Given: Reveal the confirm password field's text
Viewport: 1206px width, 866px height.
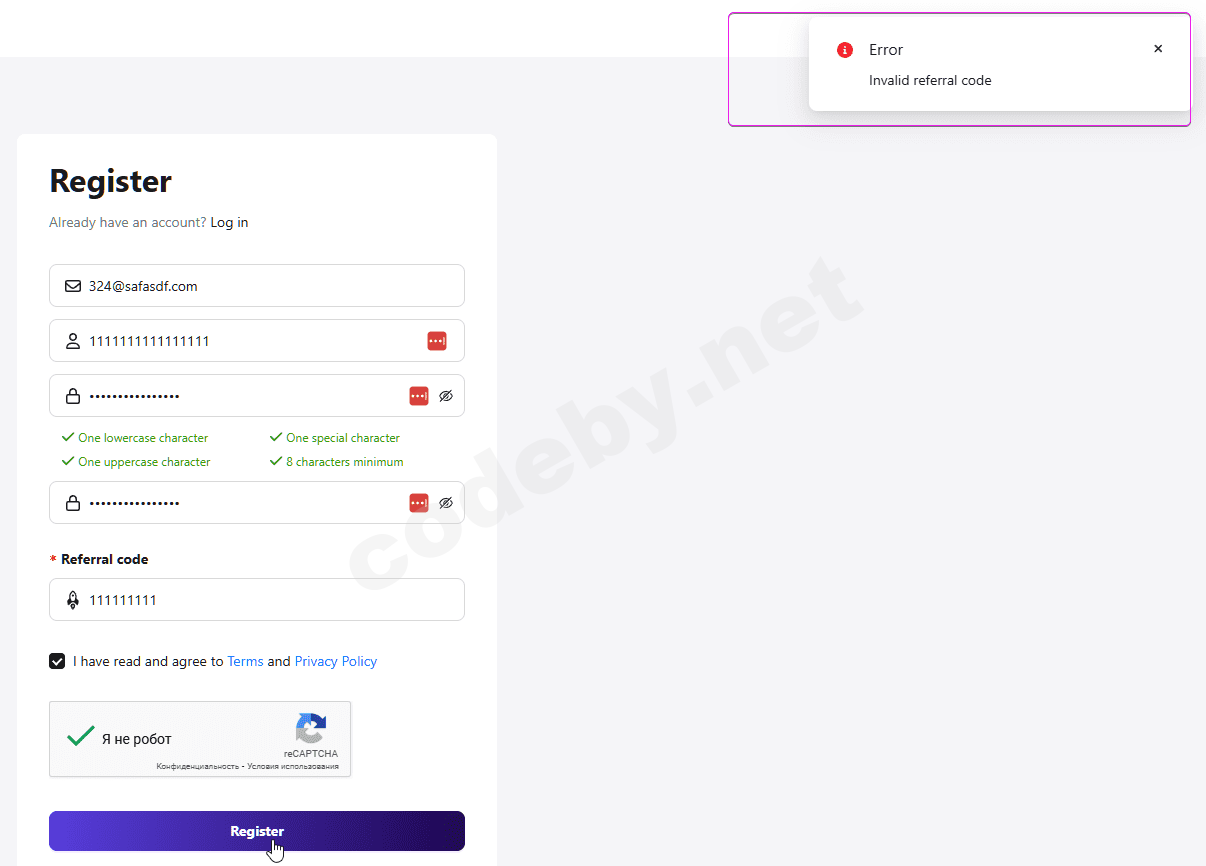Looking at the screenshot, I should click(446, 502).
